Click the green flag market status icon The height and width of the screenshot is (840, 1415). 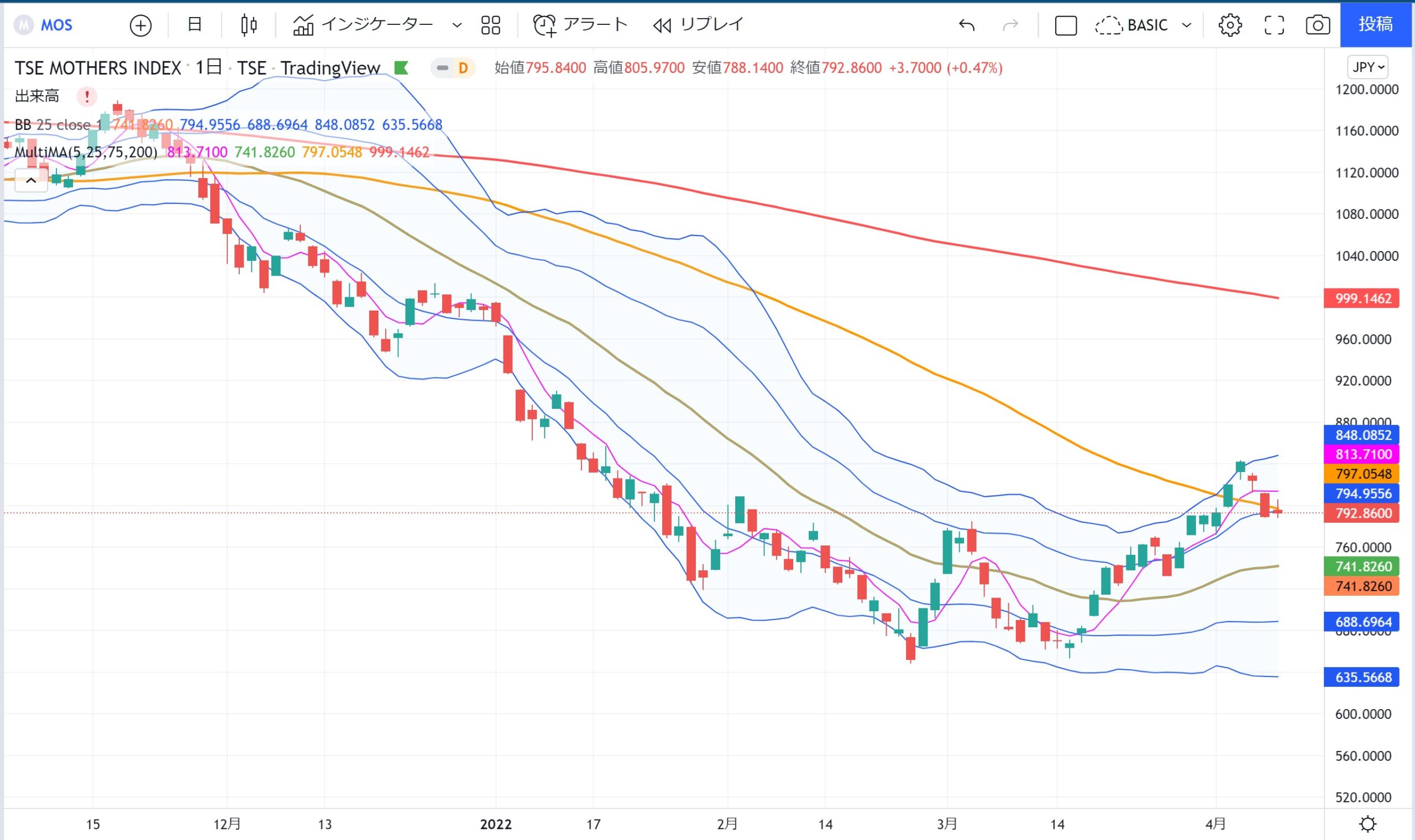[401, 68]
